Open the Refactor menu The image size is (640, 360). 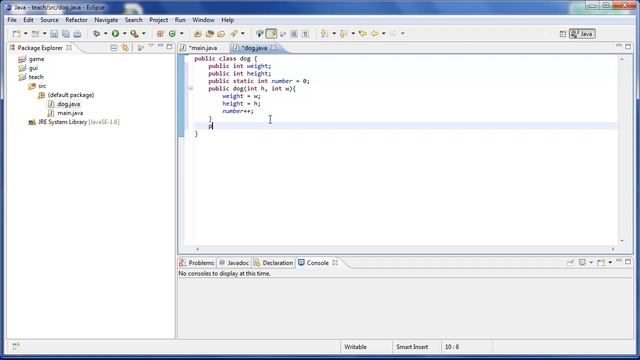tap(76, 20)
